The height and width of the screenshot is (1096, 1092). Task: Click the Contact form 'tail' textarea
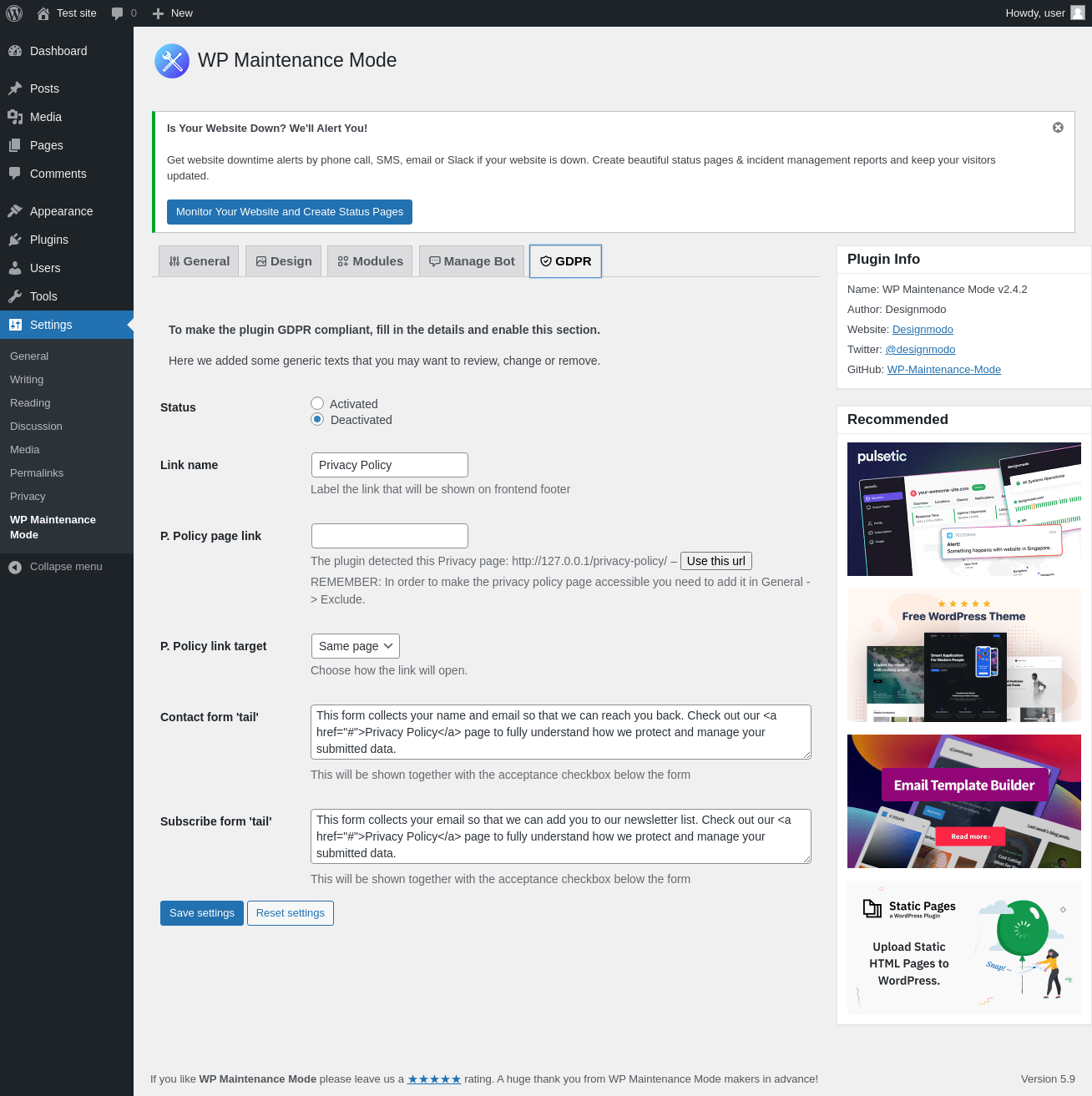click(561, 732)
